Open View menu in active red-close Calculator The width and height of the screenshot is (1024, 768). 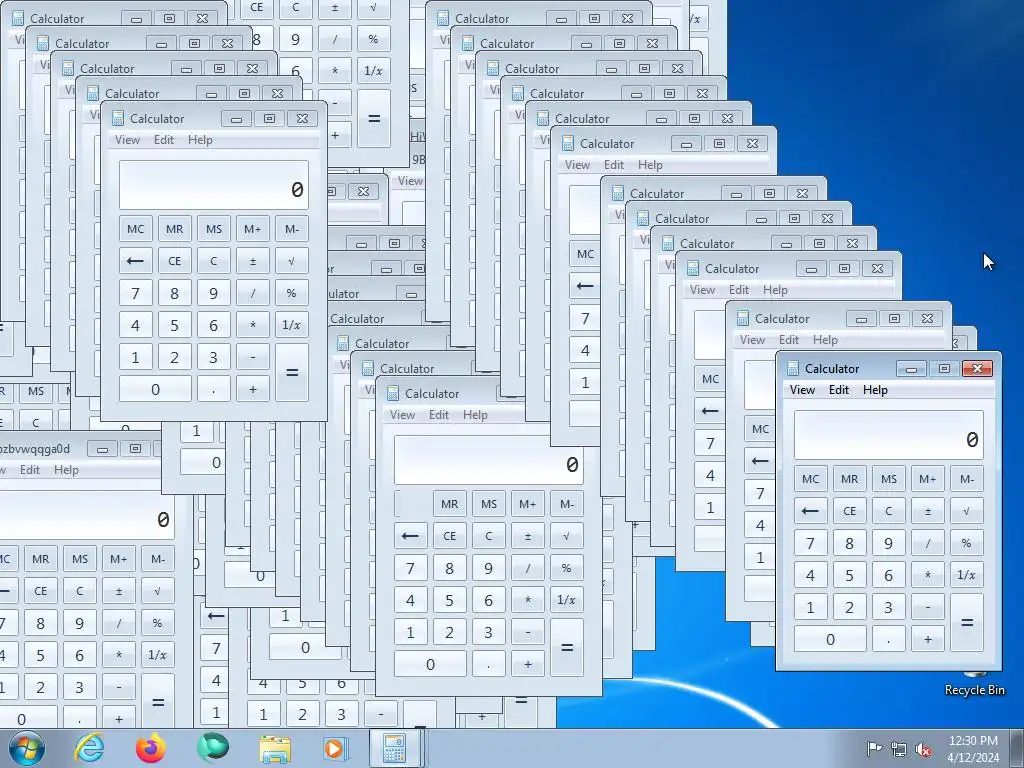pyautogui.click(x=802, y=390)
